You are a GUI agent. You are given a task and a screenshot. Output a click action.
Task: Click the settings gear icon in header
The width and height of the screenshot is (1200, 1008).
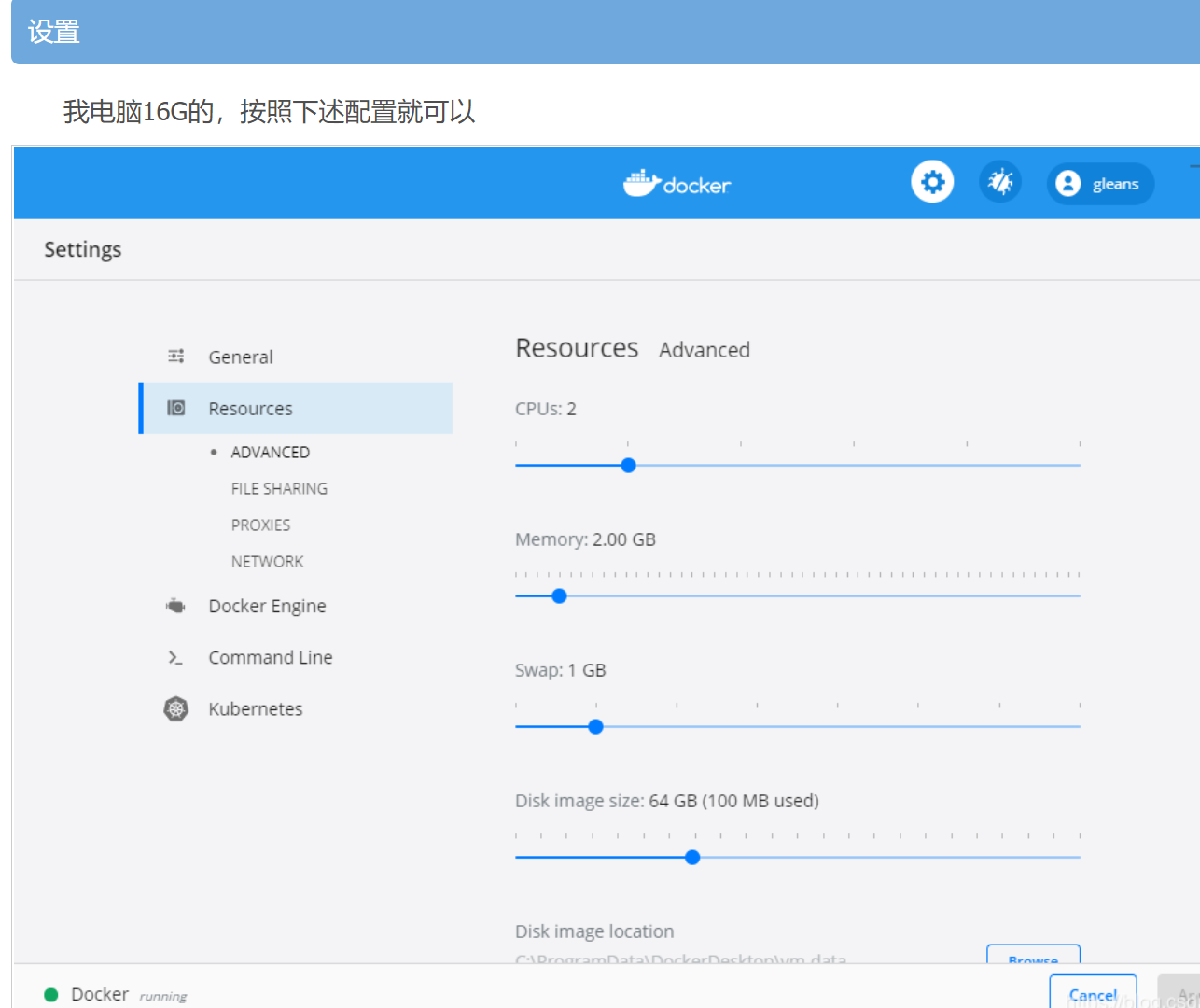[x=932, y=182]
